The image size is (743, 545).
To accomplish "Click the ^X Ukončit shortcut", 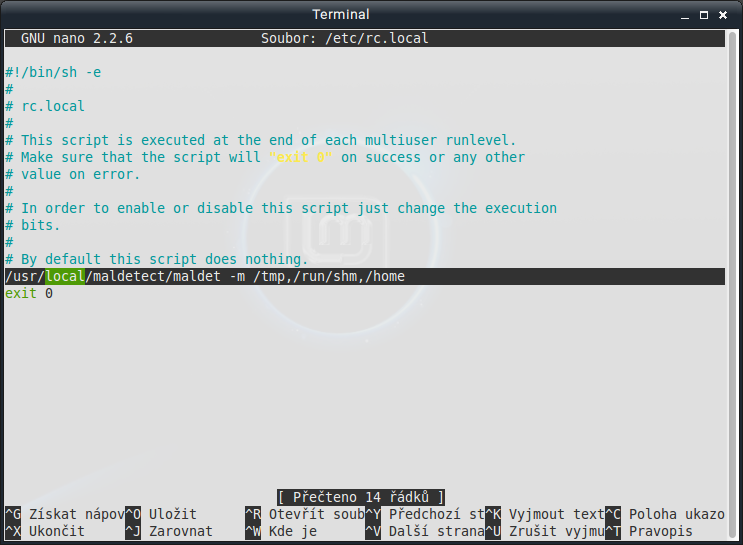I will click(45, 531).
